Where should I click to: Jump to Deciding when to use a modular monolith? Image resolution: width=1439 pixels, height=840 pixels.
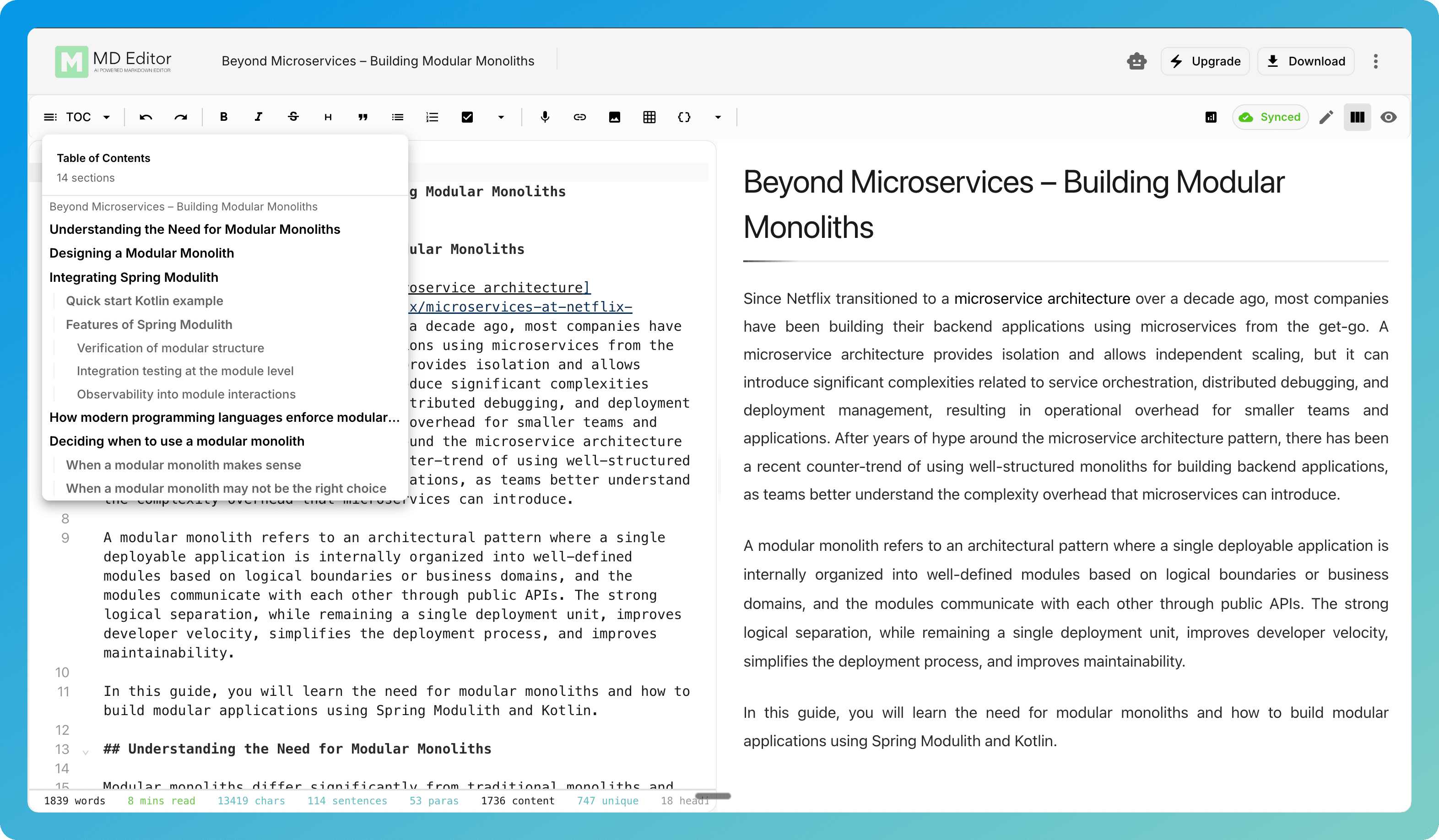[x=177, y=442]
